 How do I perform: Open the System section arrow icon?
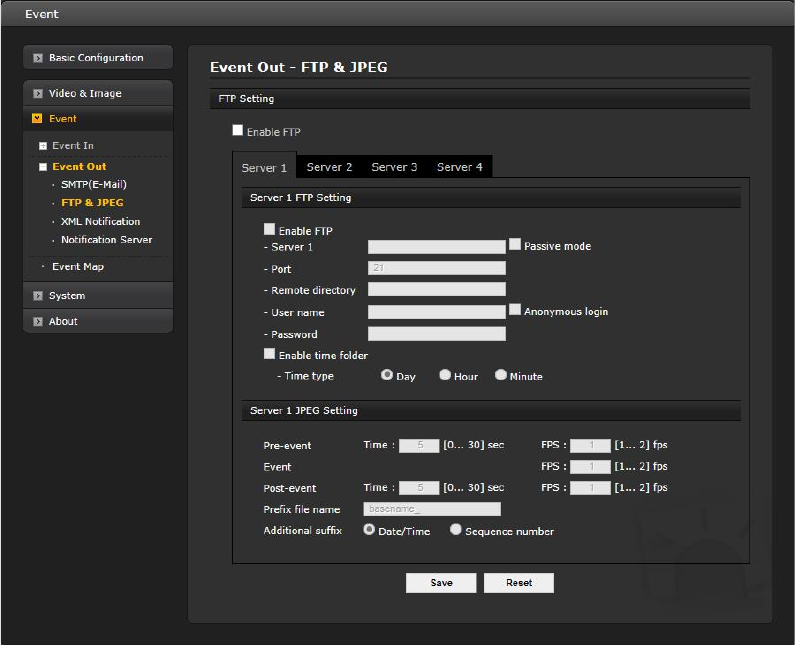(38, 296)
